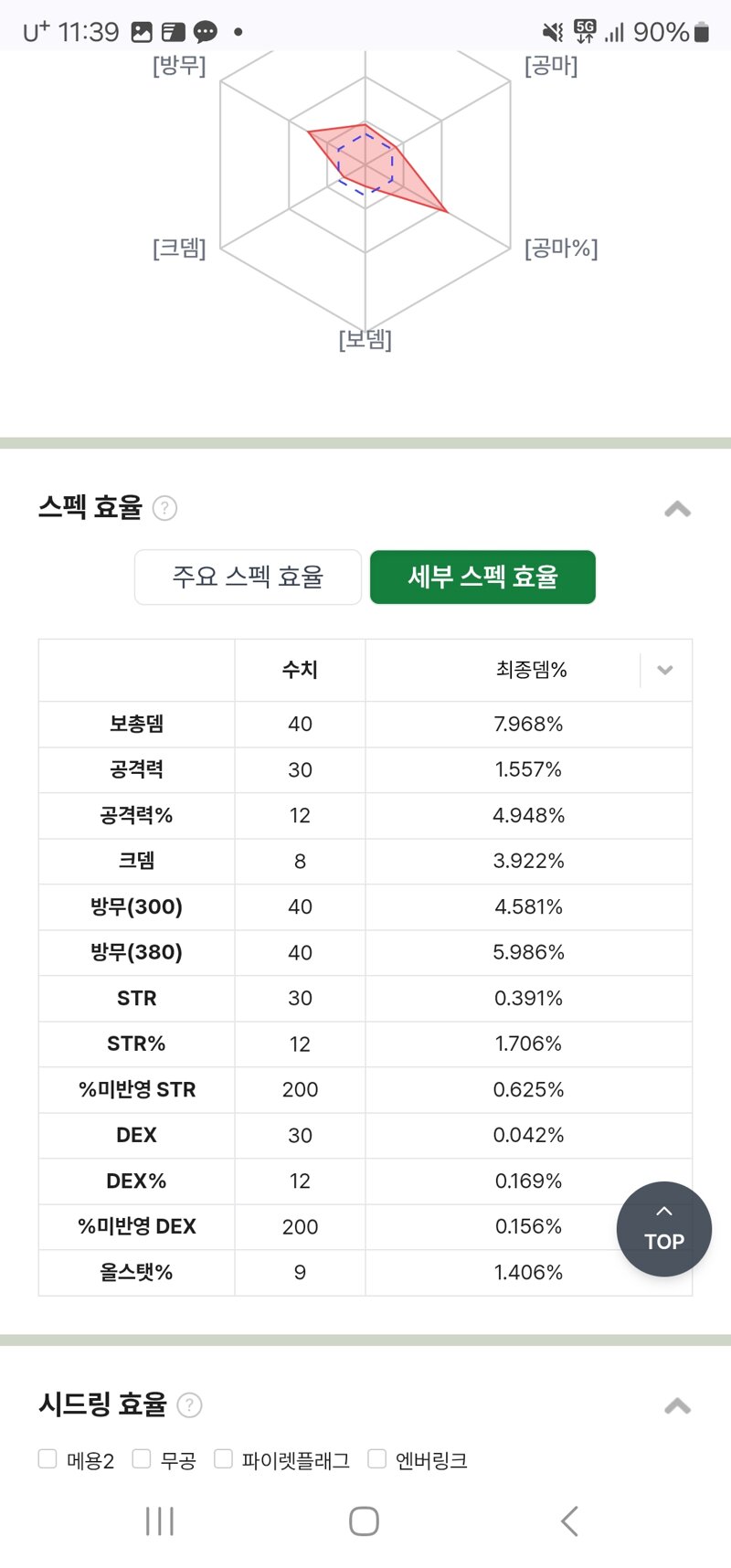Jump to top with TOP button
Screen dimensions: 731x1568
(x=664, y=1229)
